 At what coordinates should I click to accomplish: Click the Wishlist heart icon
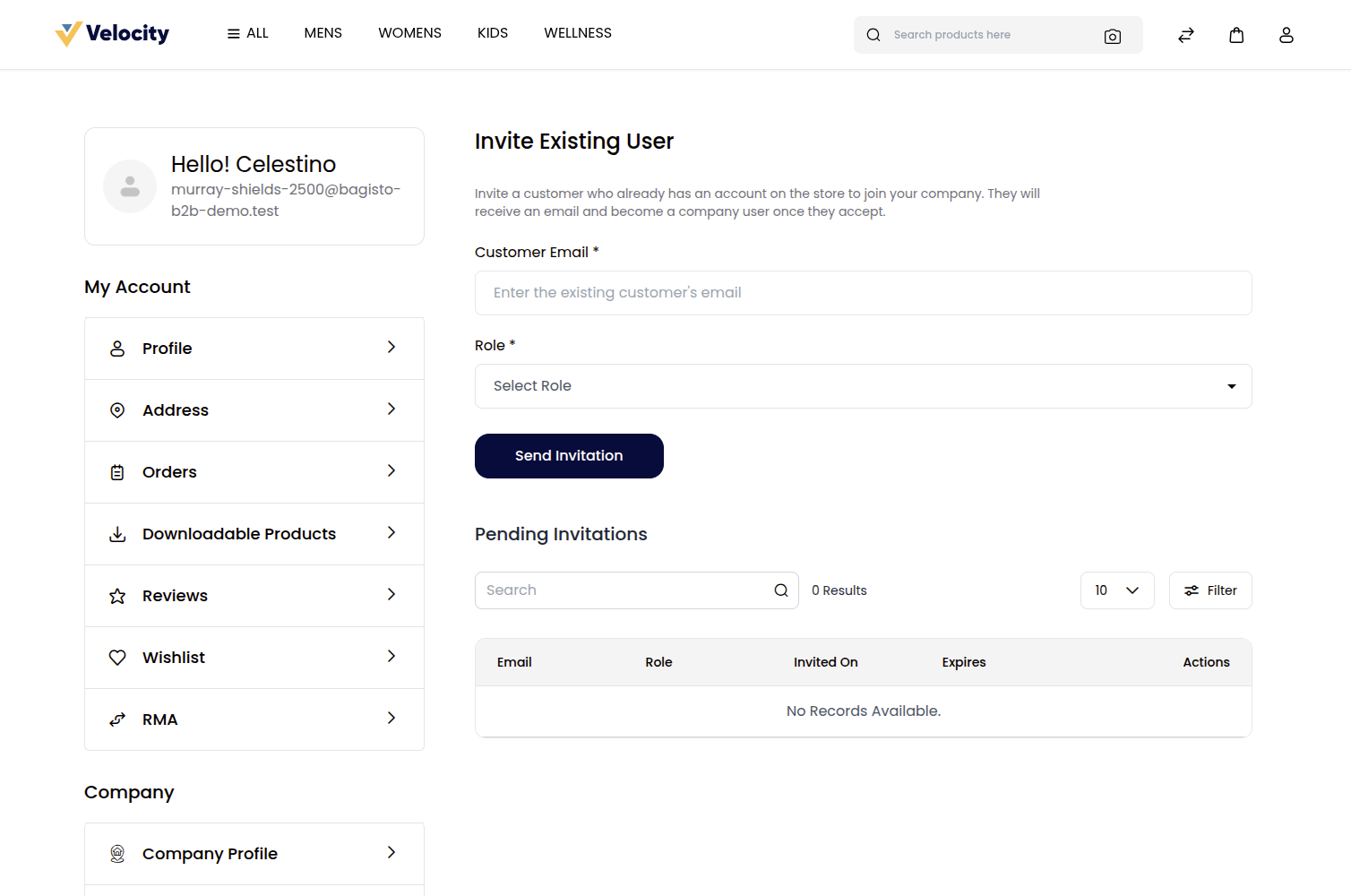pos(117,658)
